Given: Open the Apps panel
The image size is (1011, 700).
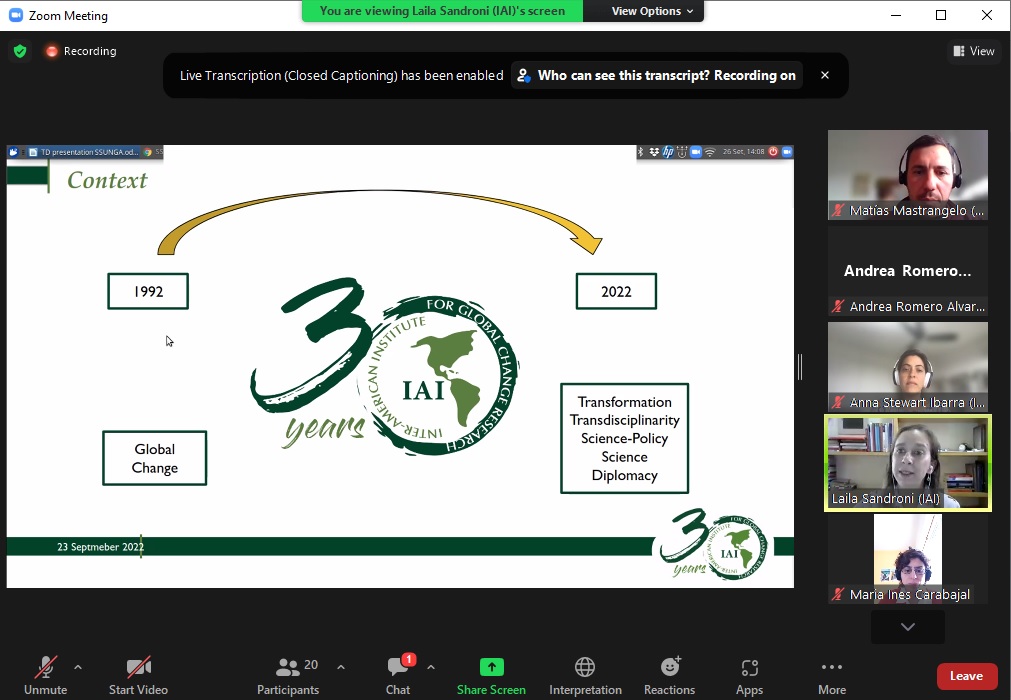Looking at the screenshot, I should click(749, 676).
